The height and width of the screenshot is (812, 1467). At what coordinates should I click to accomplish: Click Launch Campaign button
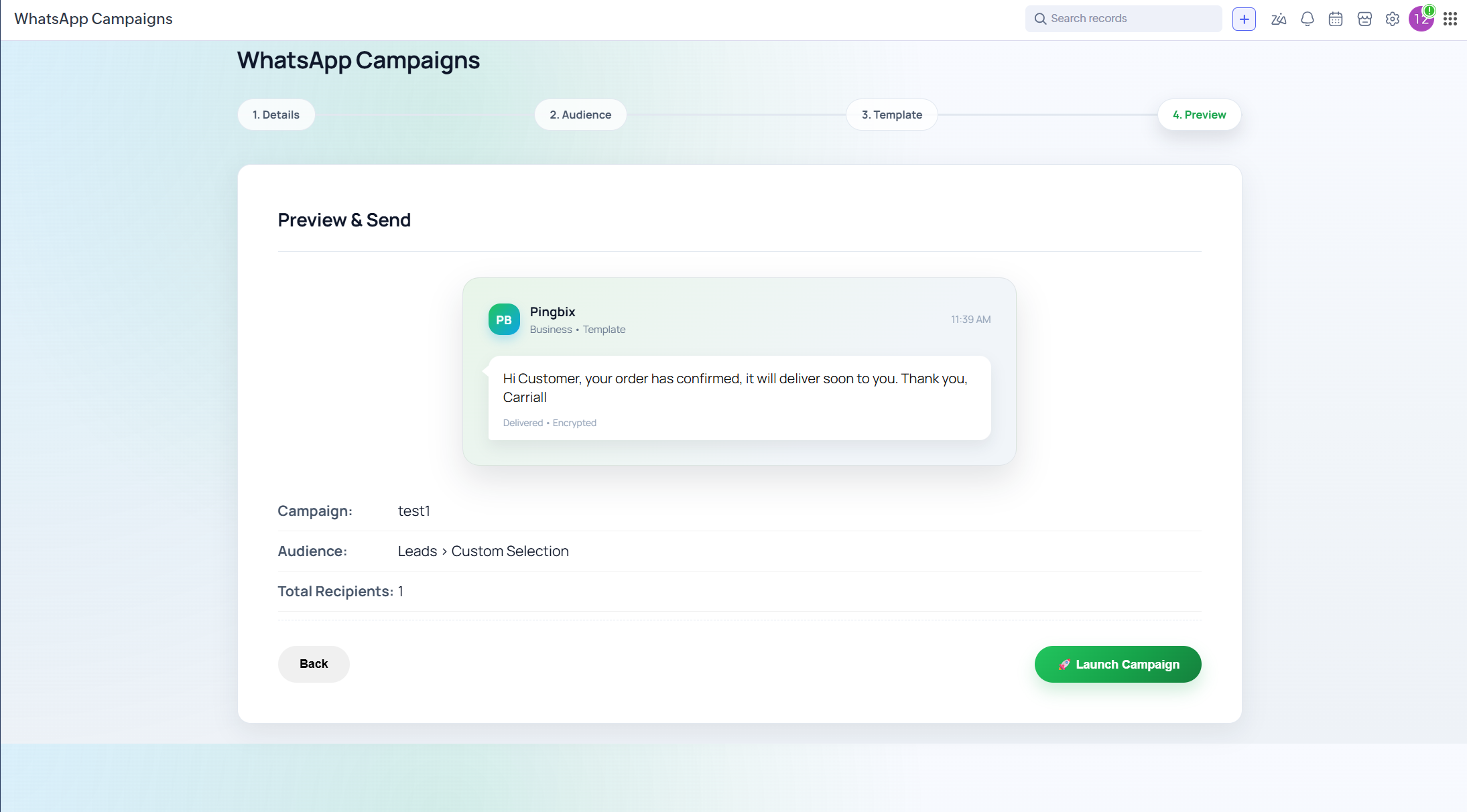[1117, 664]
